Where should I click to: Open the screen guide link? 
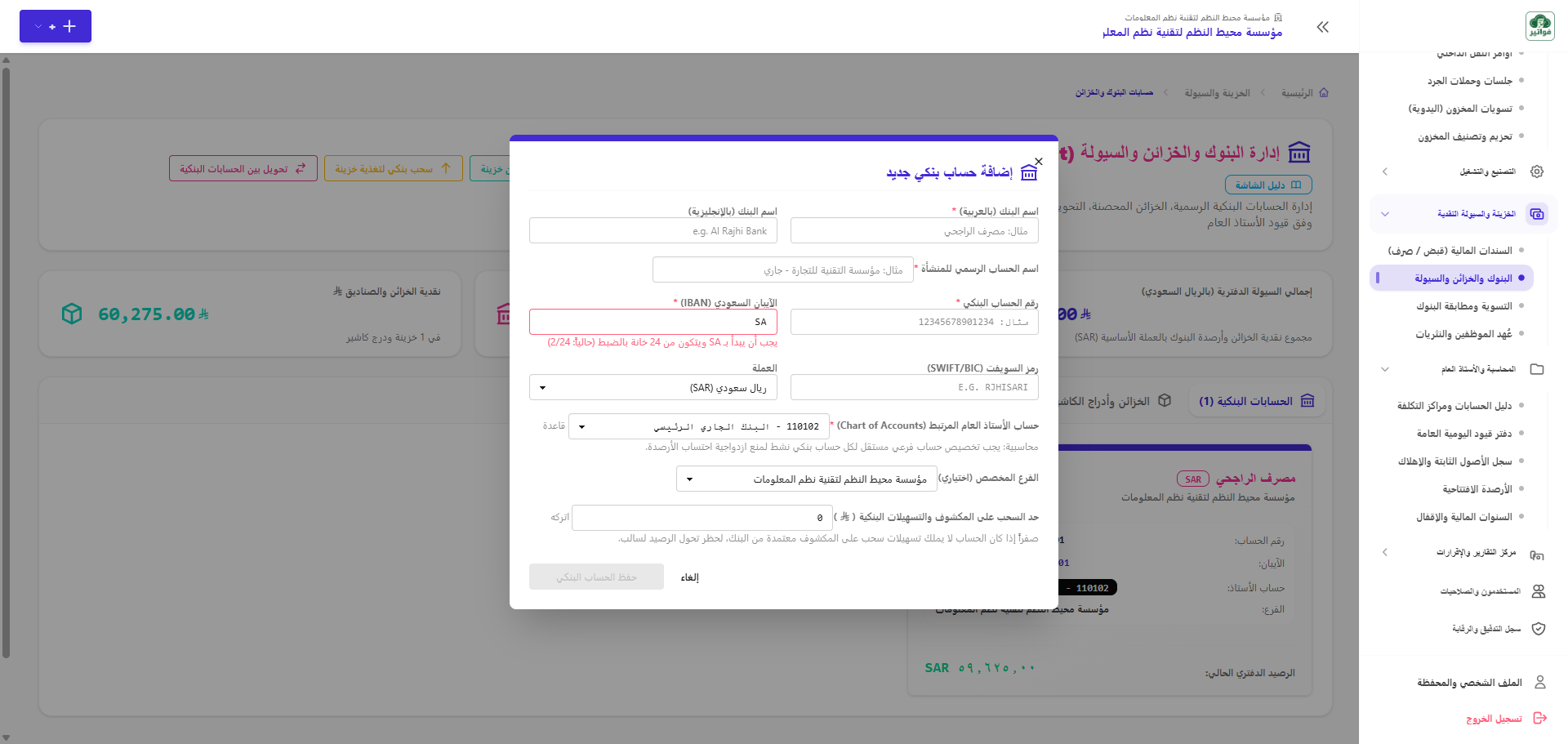(x=1268, y=185)
